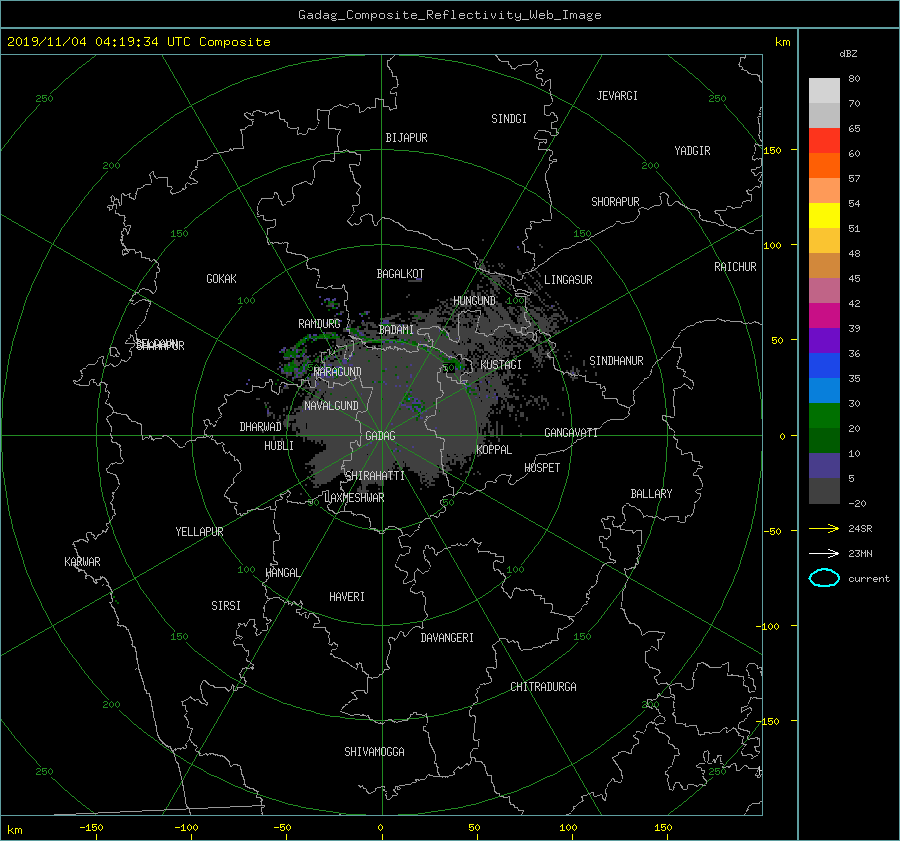
Task: Click the DAVANGERI city label
Action: 447,638
